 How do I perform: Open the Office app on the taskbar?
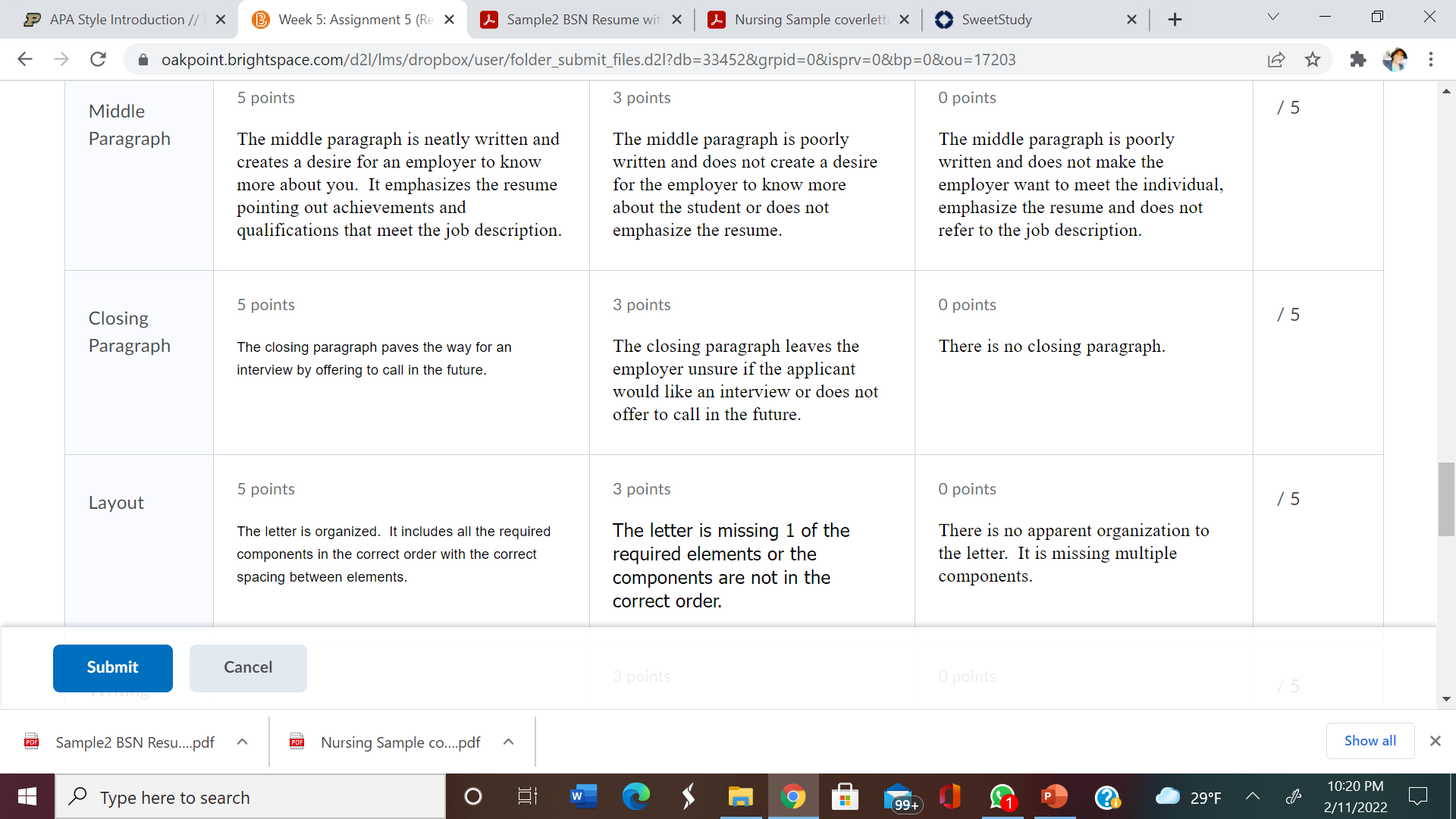949,796
